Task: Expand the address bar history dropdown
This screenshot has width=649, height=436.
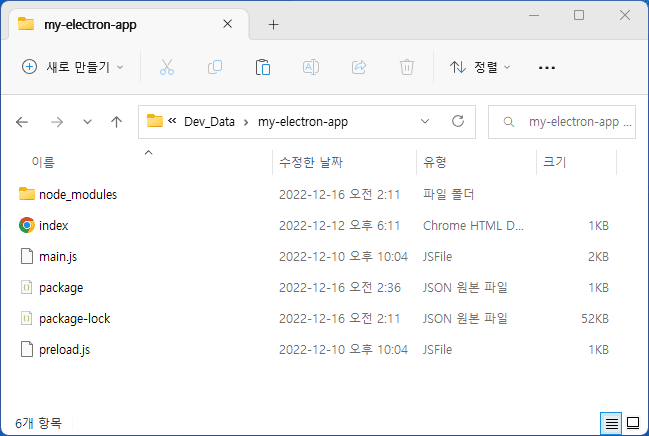Action: tap(425, 121)
